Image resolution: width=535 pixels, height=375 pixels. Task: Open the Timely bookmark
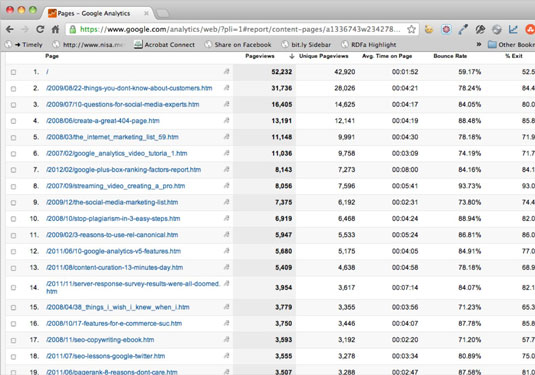(24, 44)
